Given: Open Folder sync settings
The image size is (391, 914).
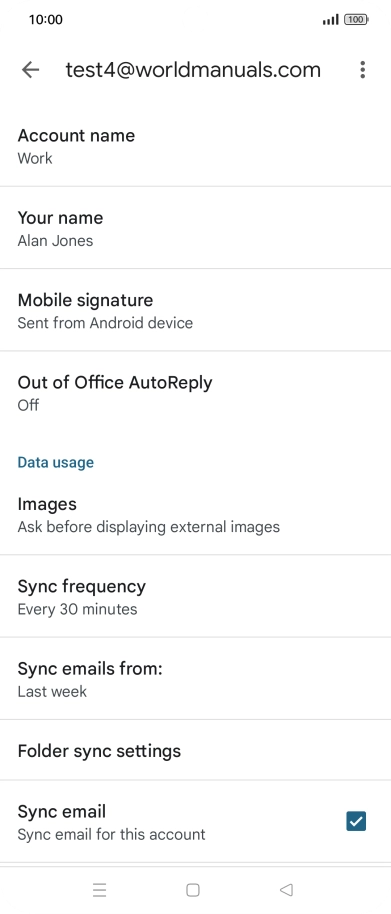Looking at the screenshot, I should click(195, 750).
